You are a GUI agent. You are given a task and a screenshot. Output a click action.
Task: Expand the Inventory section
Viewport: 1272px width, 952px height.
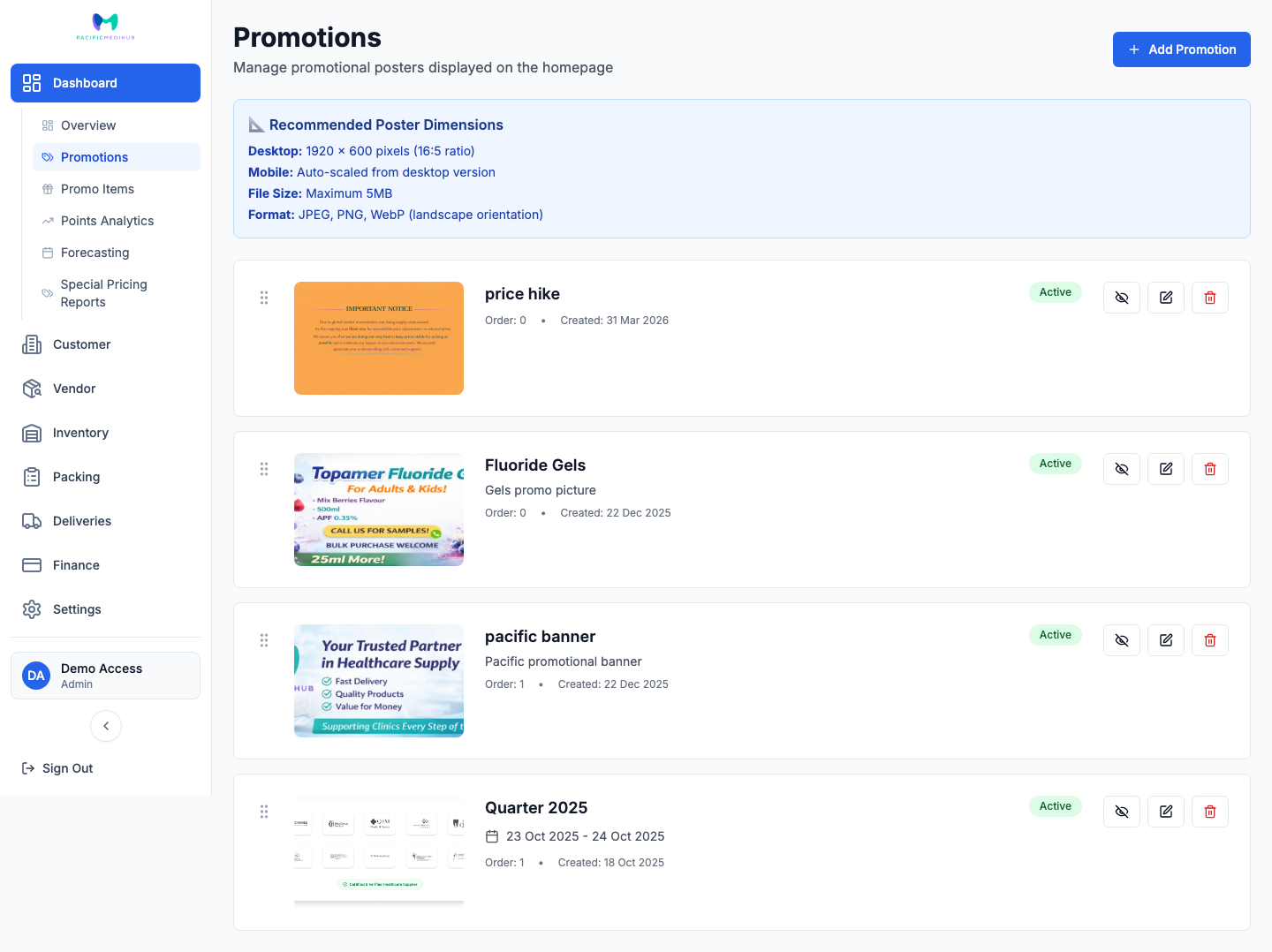[105, 433]
